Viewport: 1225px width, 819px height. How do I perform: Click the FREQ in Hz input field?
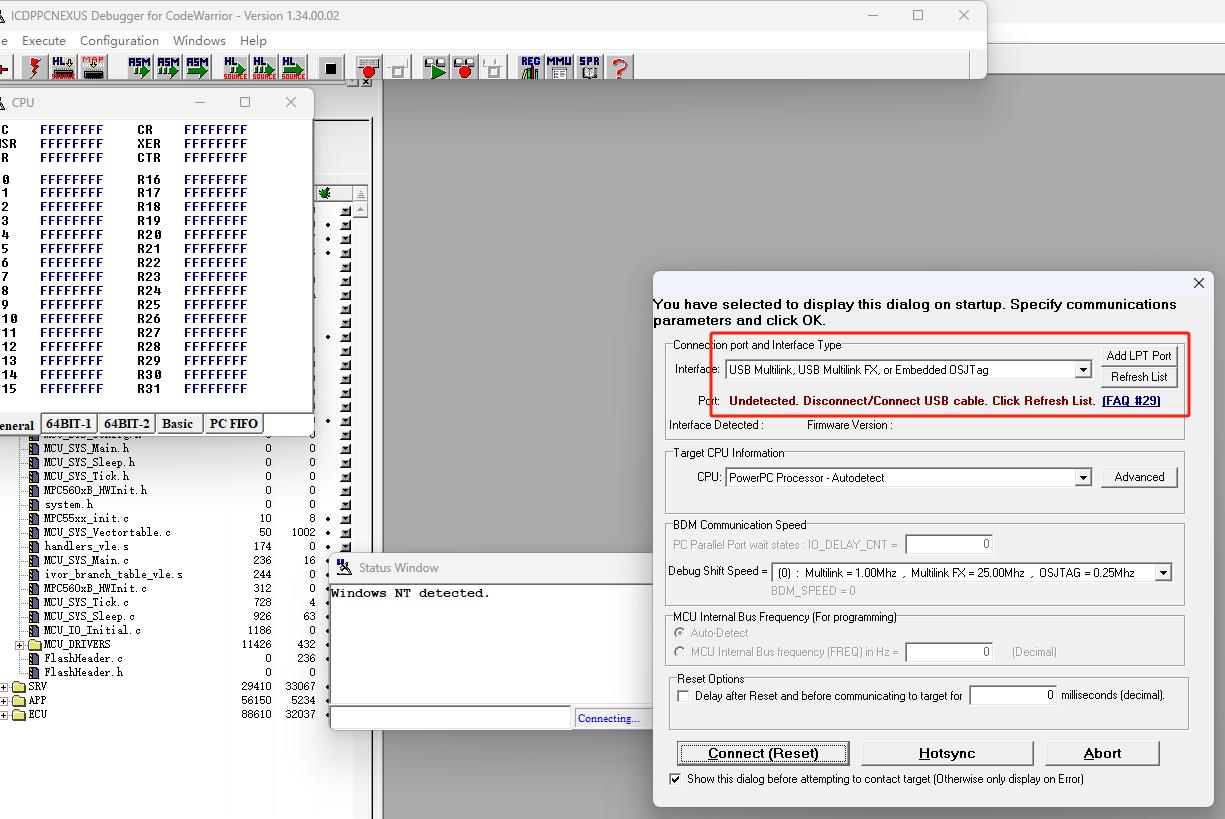tap(949, 652)
